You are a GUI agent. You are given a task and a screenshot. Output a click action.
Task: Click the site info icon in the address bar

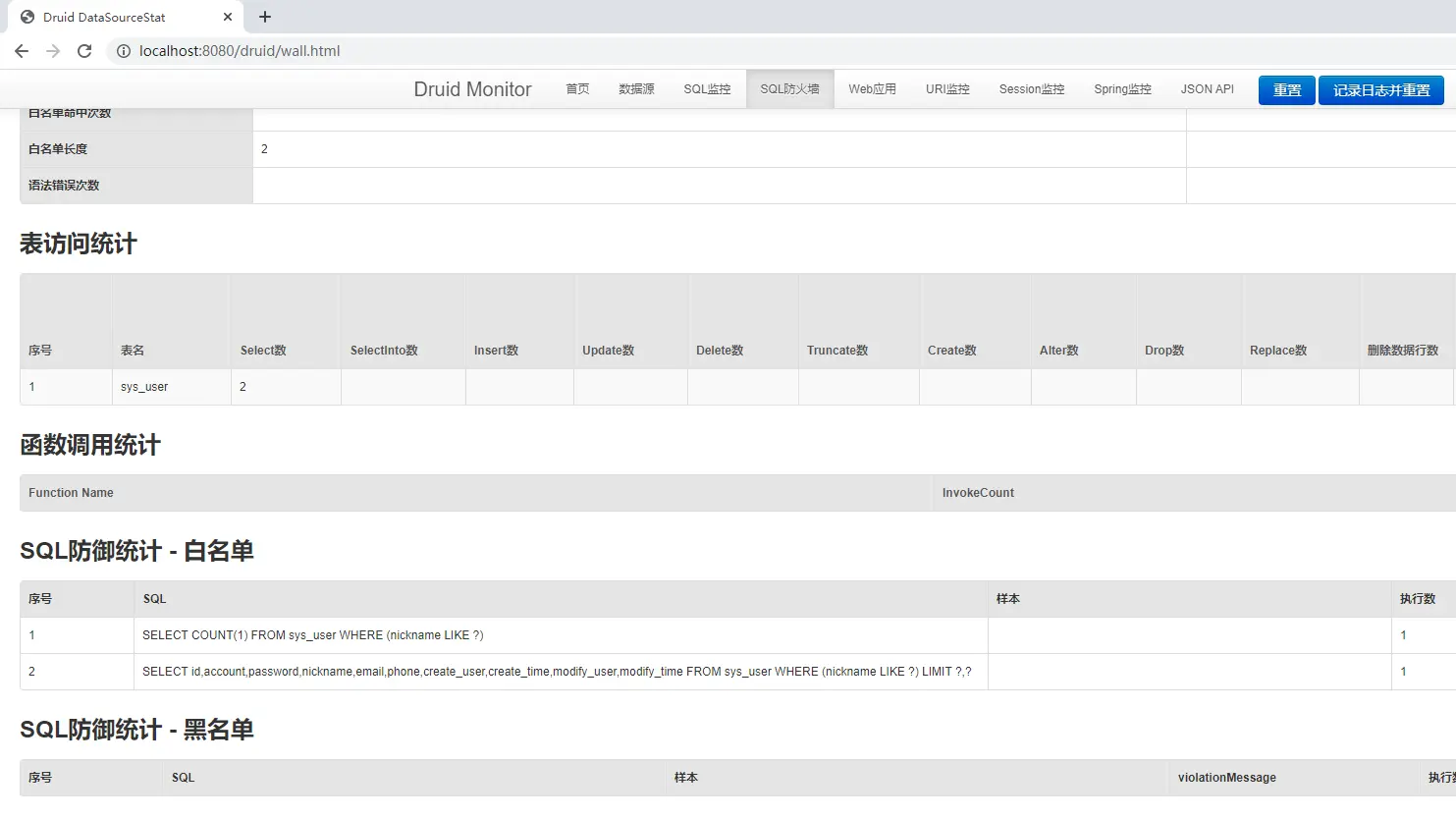[x=124, y=51]
